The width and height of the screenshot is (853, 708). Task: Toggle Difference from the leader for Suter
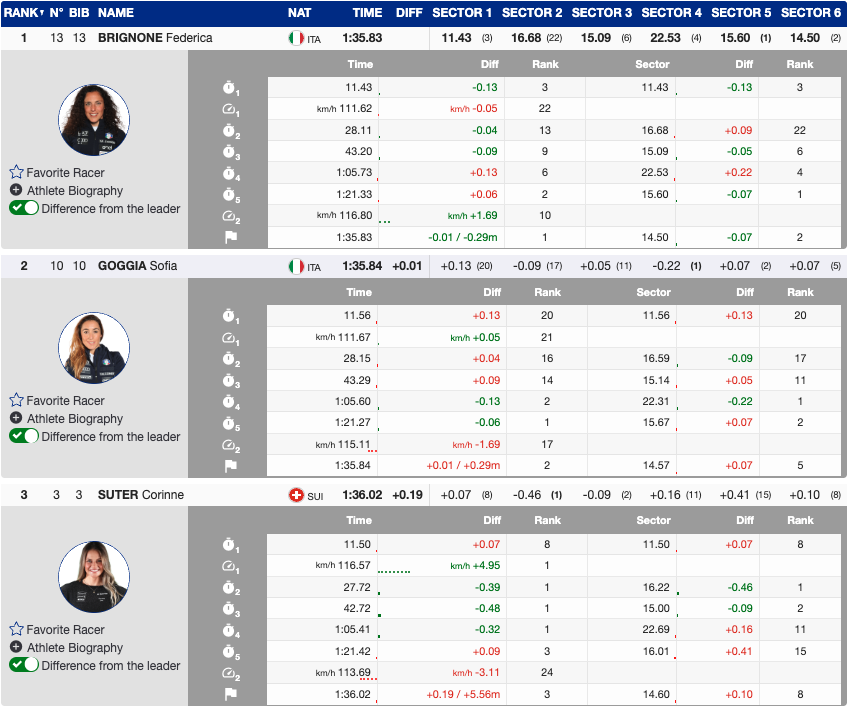click(x=24, y=666)
